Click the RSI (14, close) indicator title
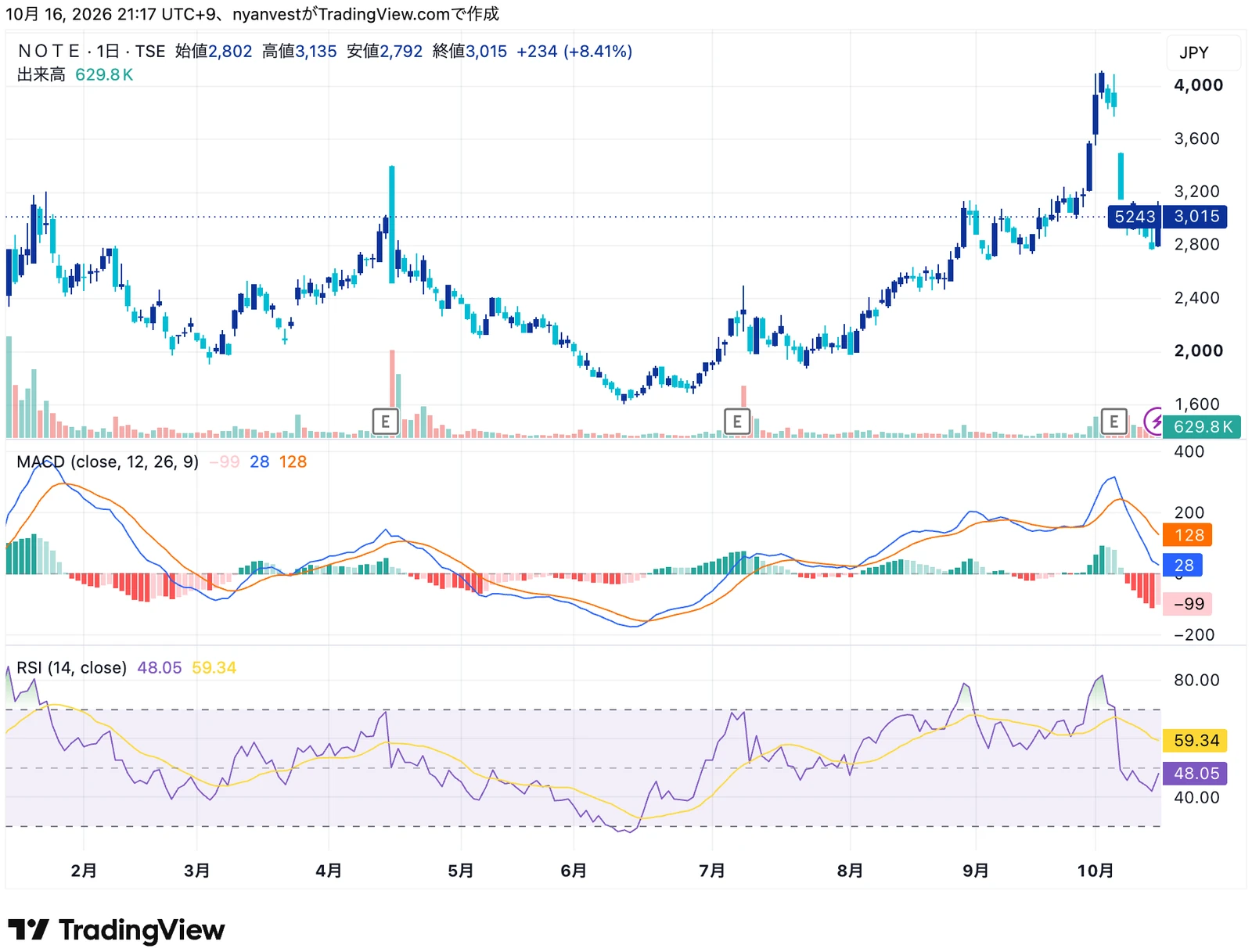This screenshot has width=1252, height=952. pos(72,668)
